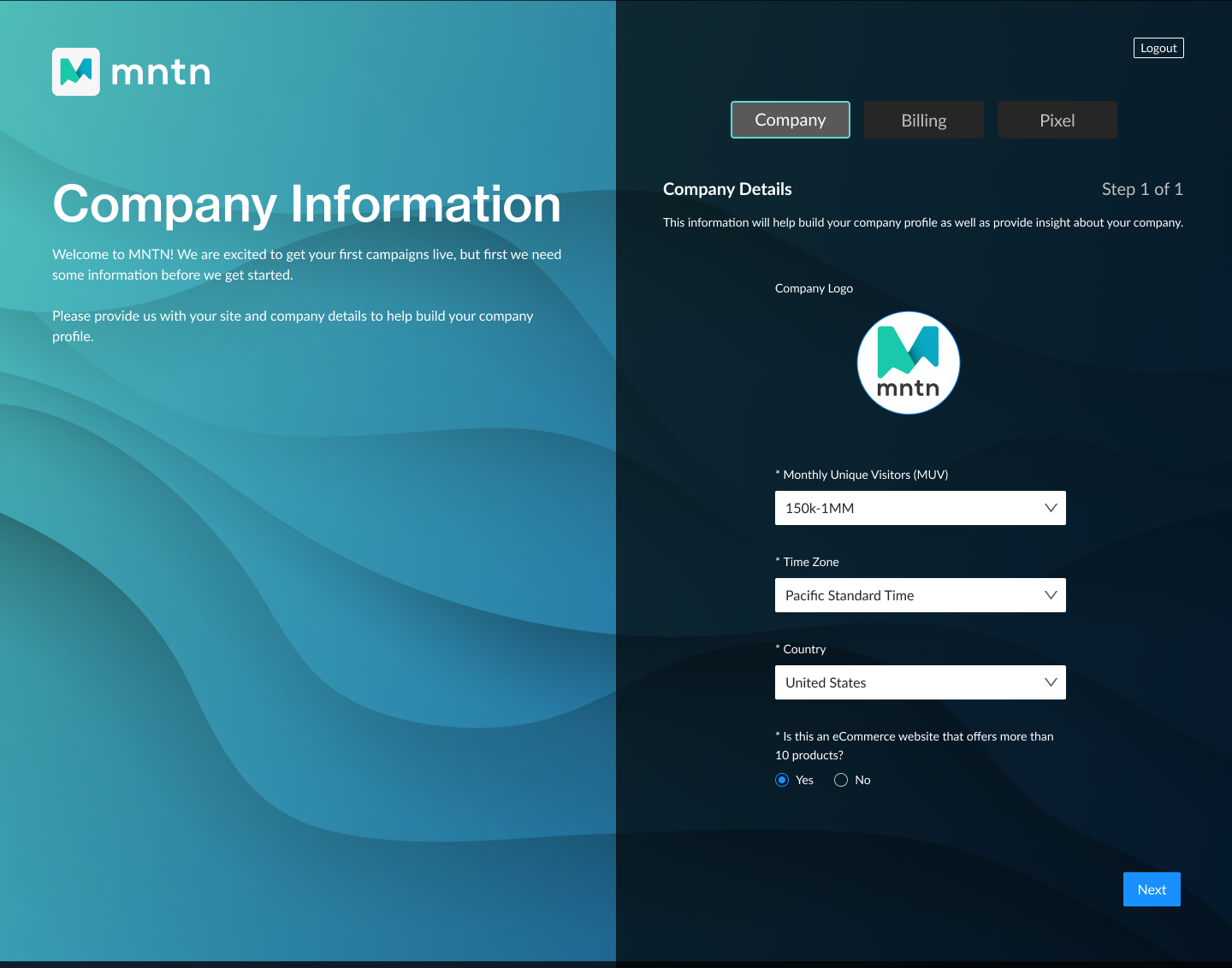The height and width of the screenshot is (968, 1232).
Task: Expand the Time Zone dropdown
Action: 921,595
